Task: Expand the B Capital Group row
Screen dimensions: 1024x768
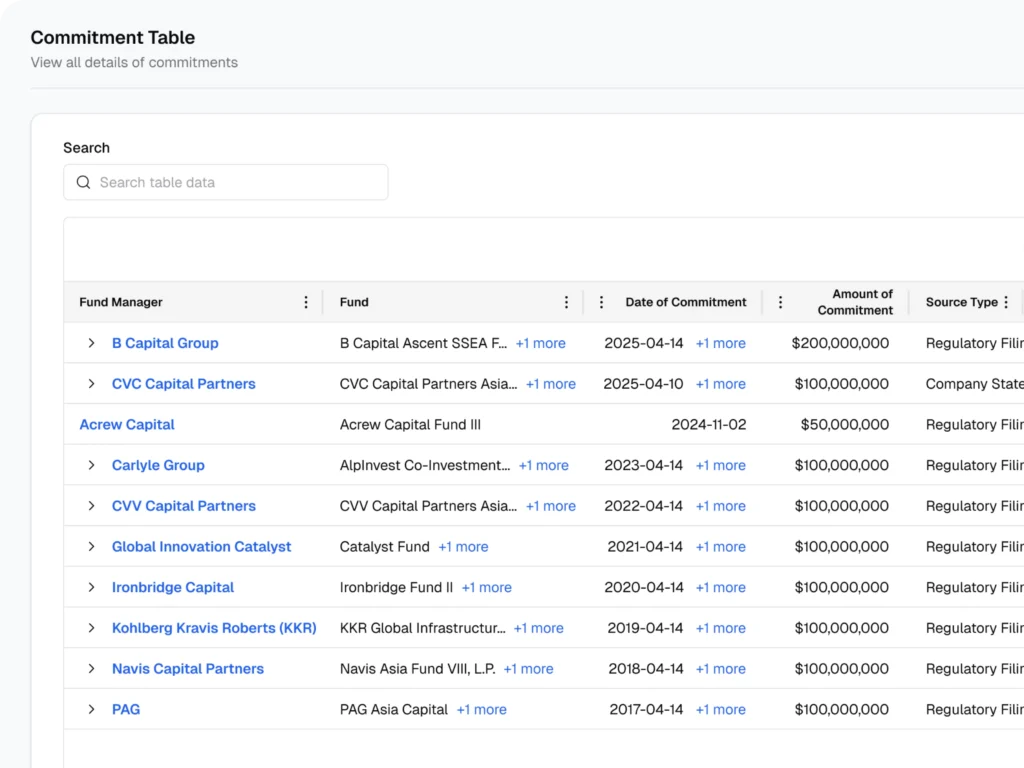Action: [91, 343]
